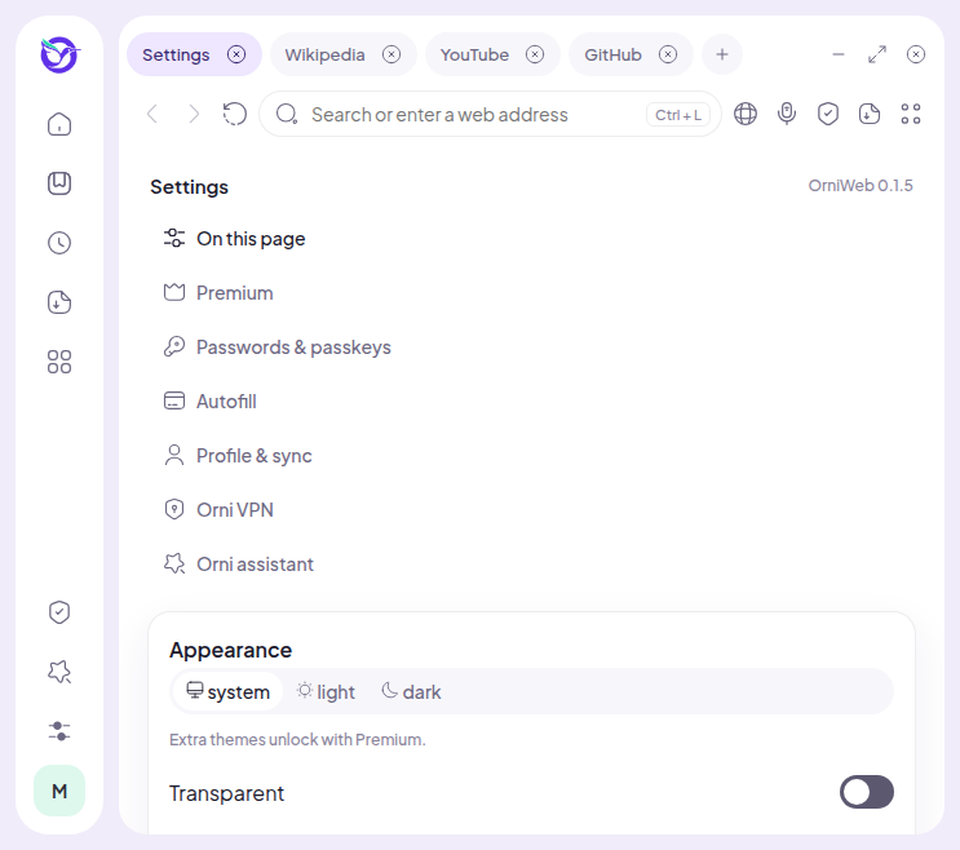Open a new tab with plus button
Viewport: 960px width, 850px height.
coord(722,55)
